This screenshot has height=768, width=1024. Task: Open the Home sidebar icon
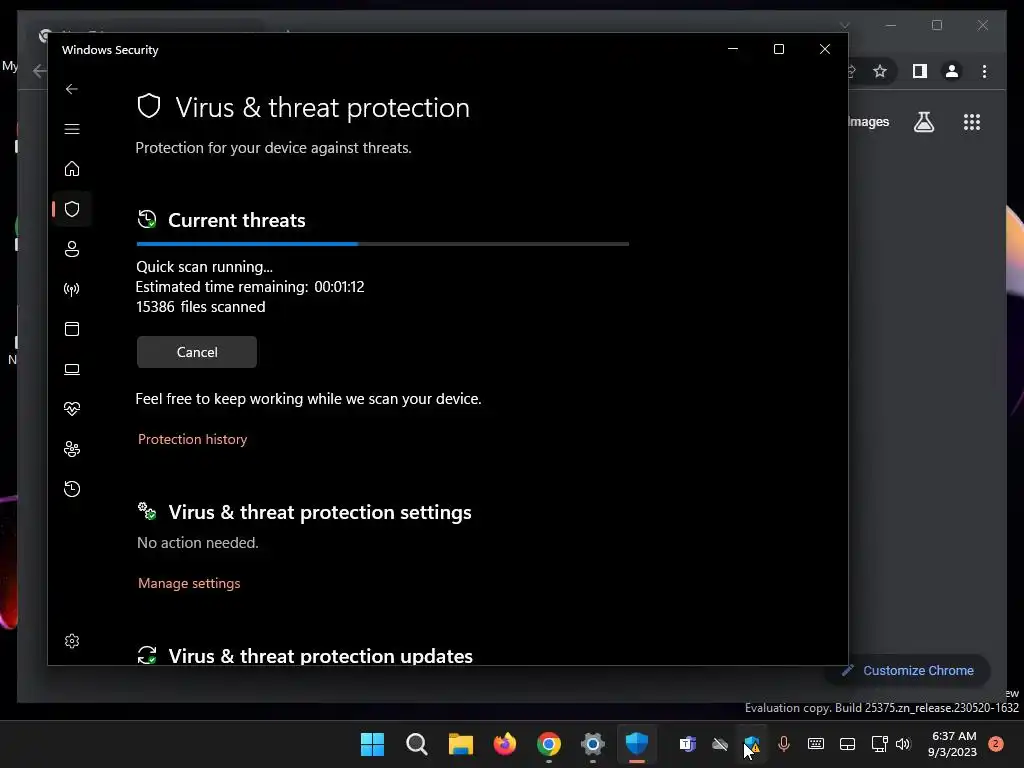(72, 168)
